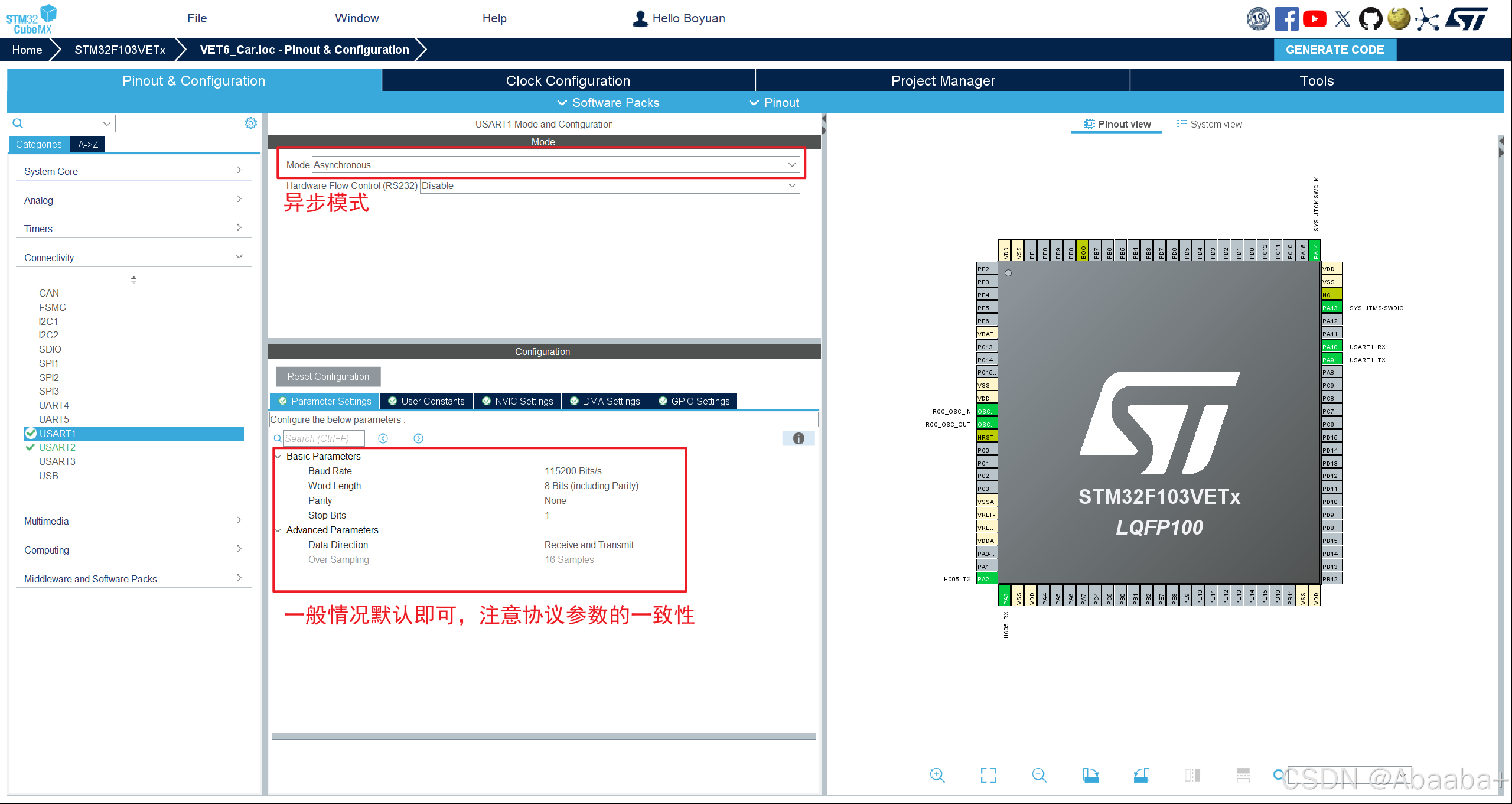Screen dimensions: 1512x804
Task: Click the 10-year anniversary badge icon
Action: click(x=1258, y=18)
